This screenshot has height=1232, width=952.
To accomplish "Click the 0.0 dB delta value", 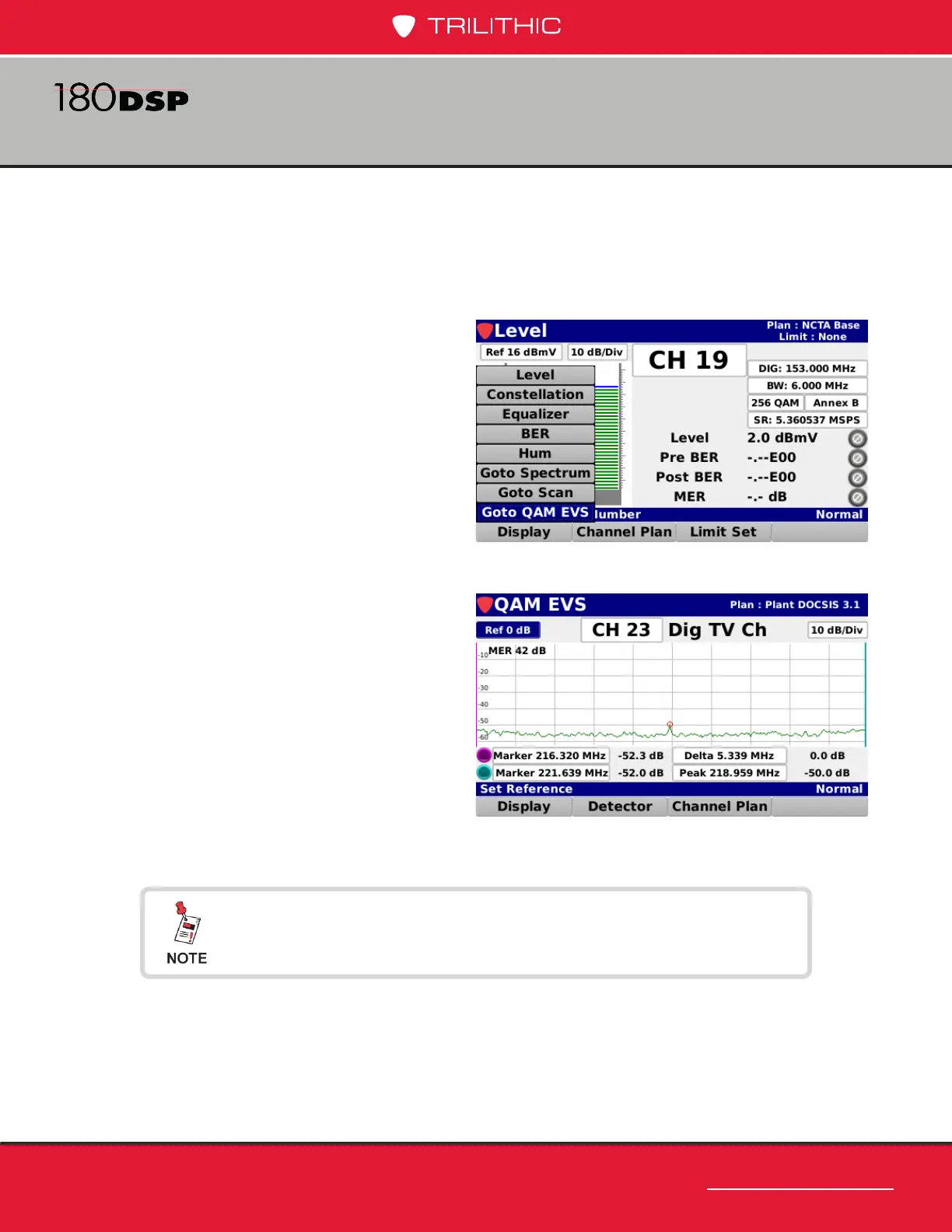I will [x=827, y=755].
